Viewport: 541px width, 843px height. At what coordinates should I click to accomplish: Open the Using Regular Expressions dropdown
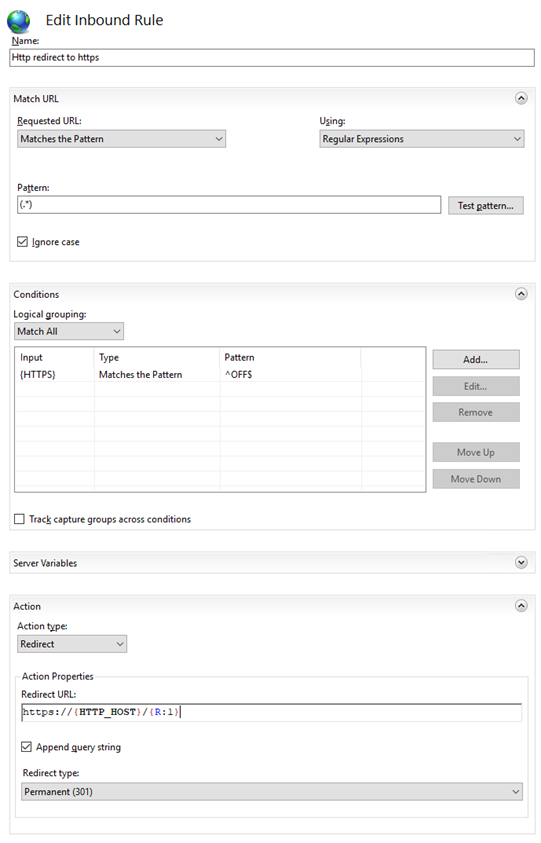pos(422,139)
